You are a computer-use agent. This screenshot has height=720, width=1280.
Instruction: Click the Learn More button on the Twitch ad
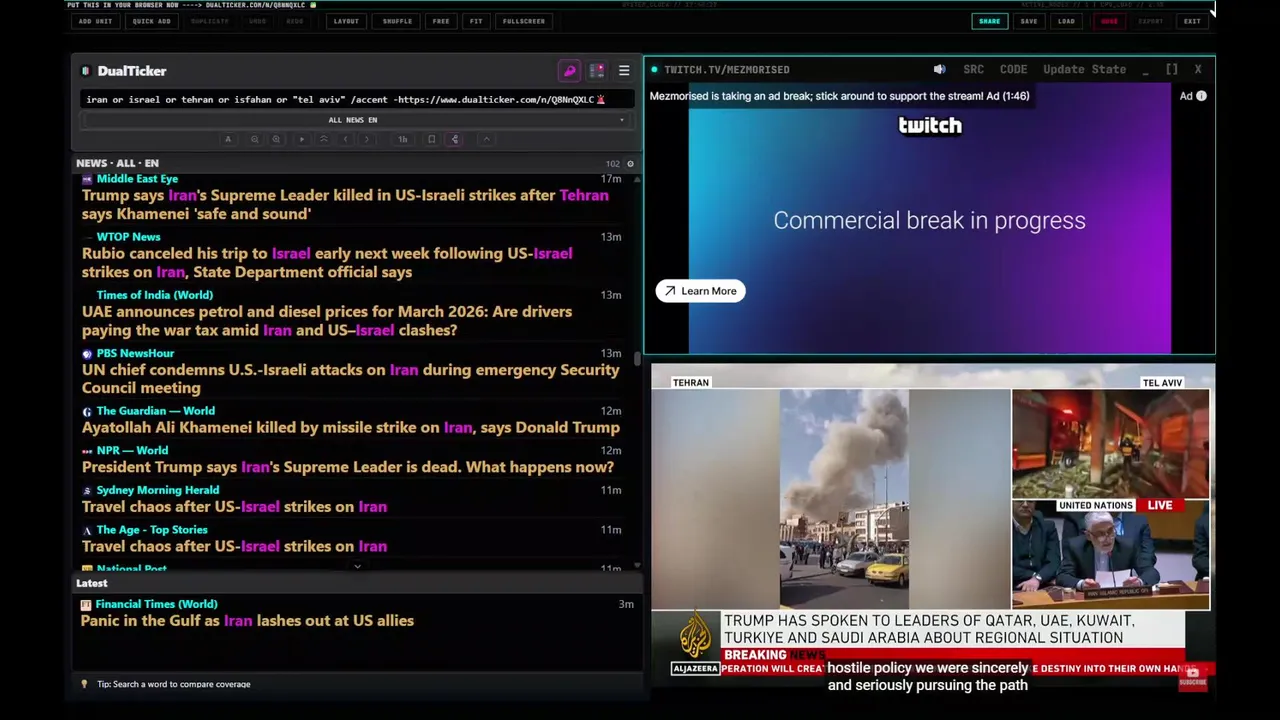(700, 291)
